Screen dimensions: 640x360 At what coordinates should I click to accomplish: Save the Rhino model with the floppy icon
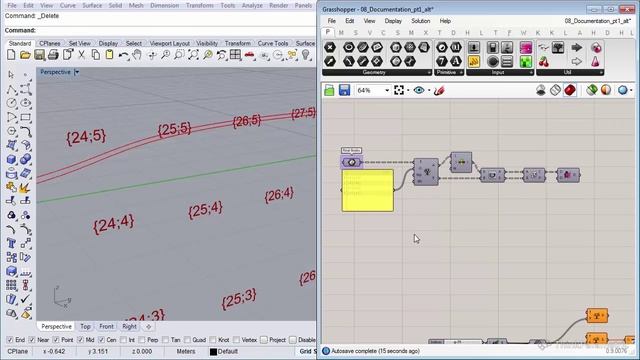(x=39, y=55)
